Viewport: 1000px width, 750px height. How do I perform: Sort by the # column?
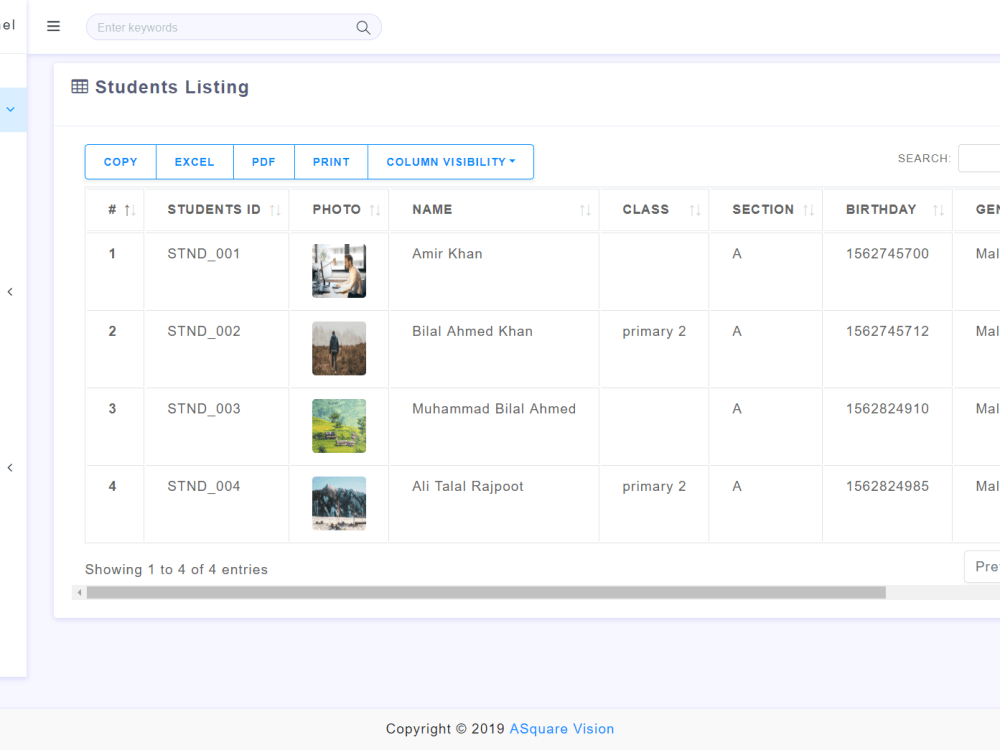[115, 210]
